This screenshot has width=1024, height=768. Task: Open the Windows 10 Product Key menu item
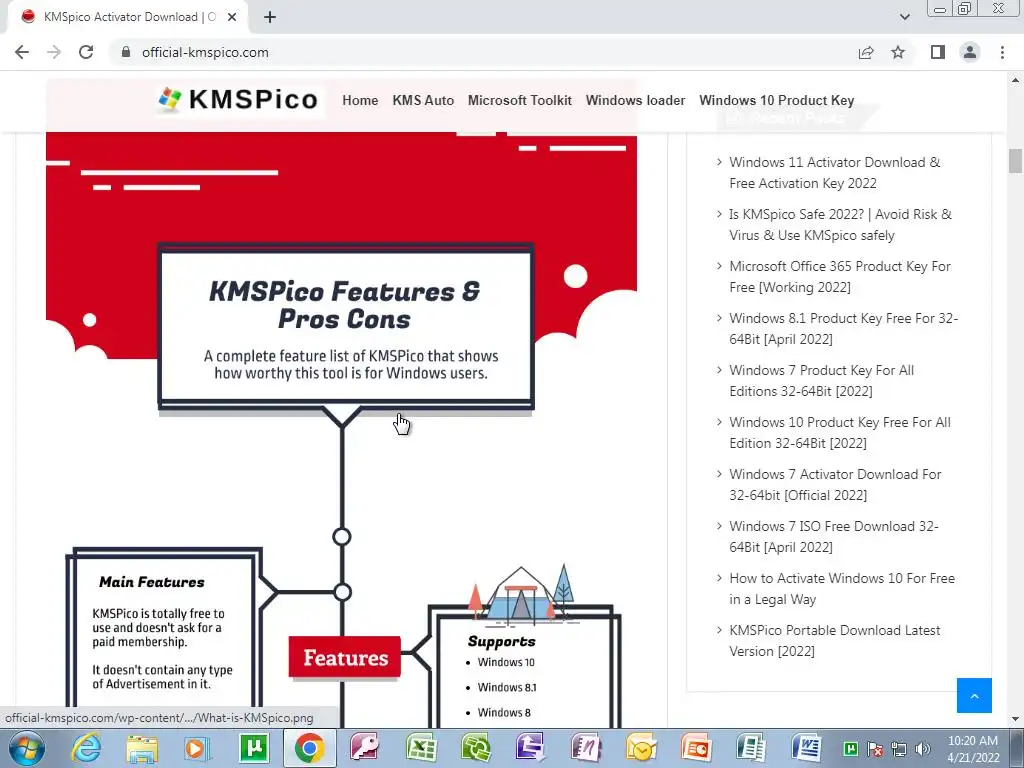click(x=776, y=101)
